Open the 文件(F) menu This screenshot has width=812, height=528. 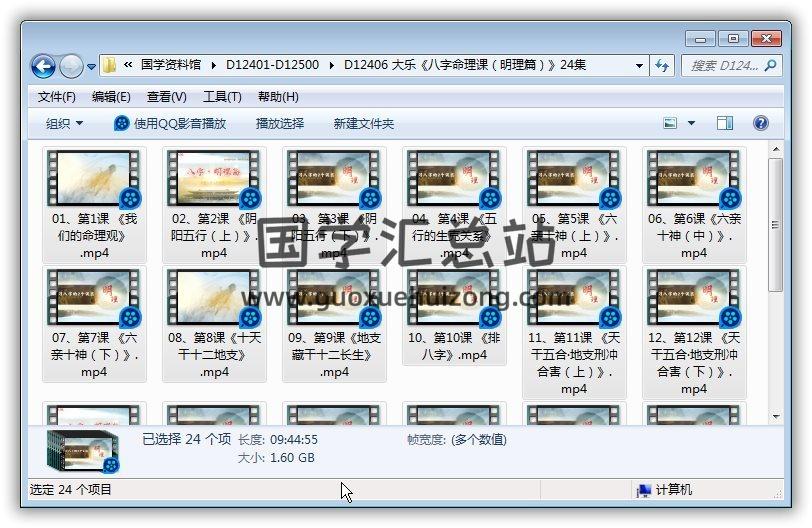coord(57,97)
